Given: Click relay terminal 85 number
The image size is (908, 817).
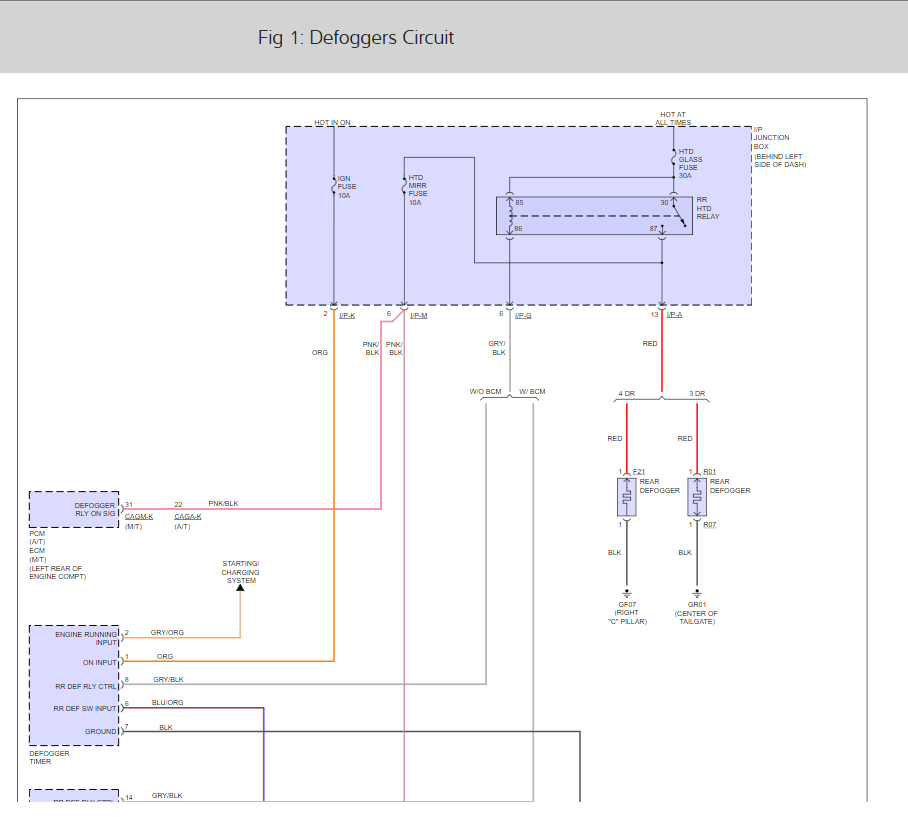Looking at the screenshot, I should tap(519, 203).
